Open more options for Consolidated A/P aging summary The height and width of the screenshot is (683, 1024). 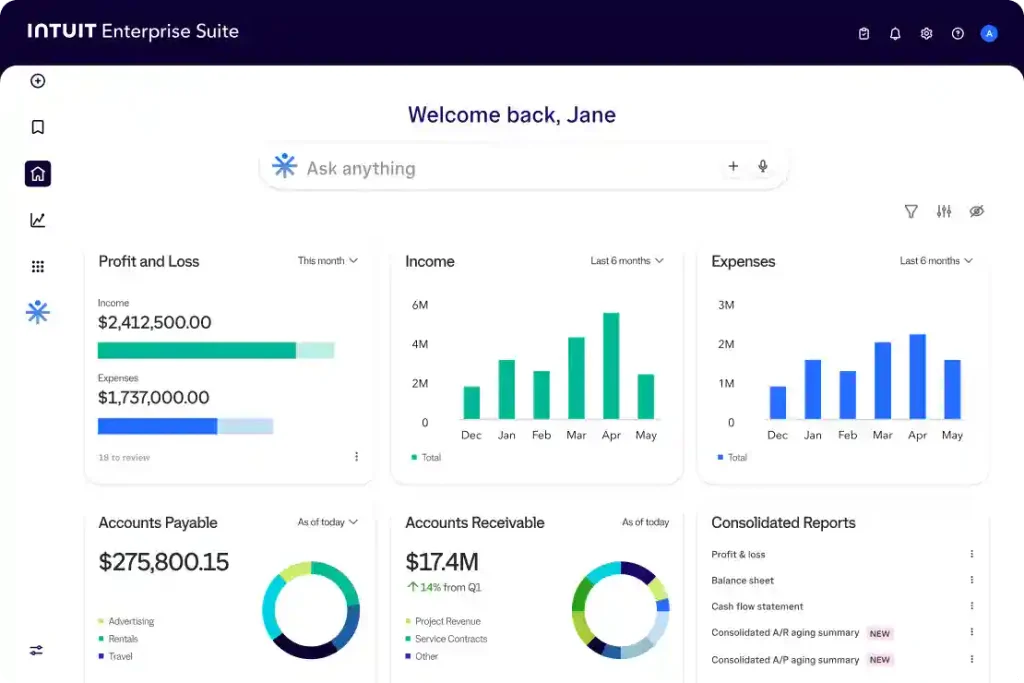pos(972,659)
